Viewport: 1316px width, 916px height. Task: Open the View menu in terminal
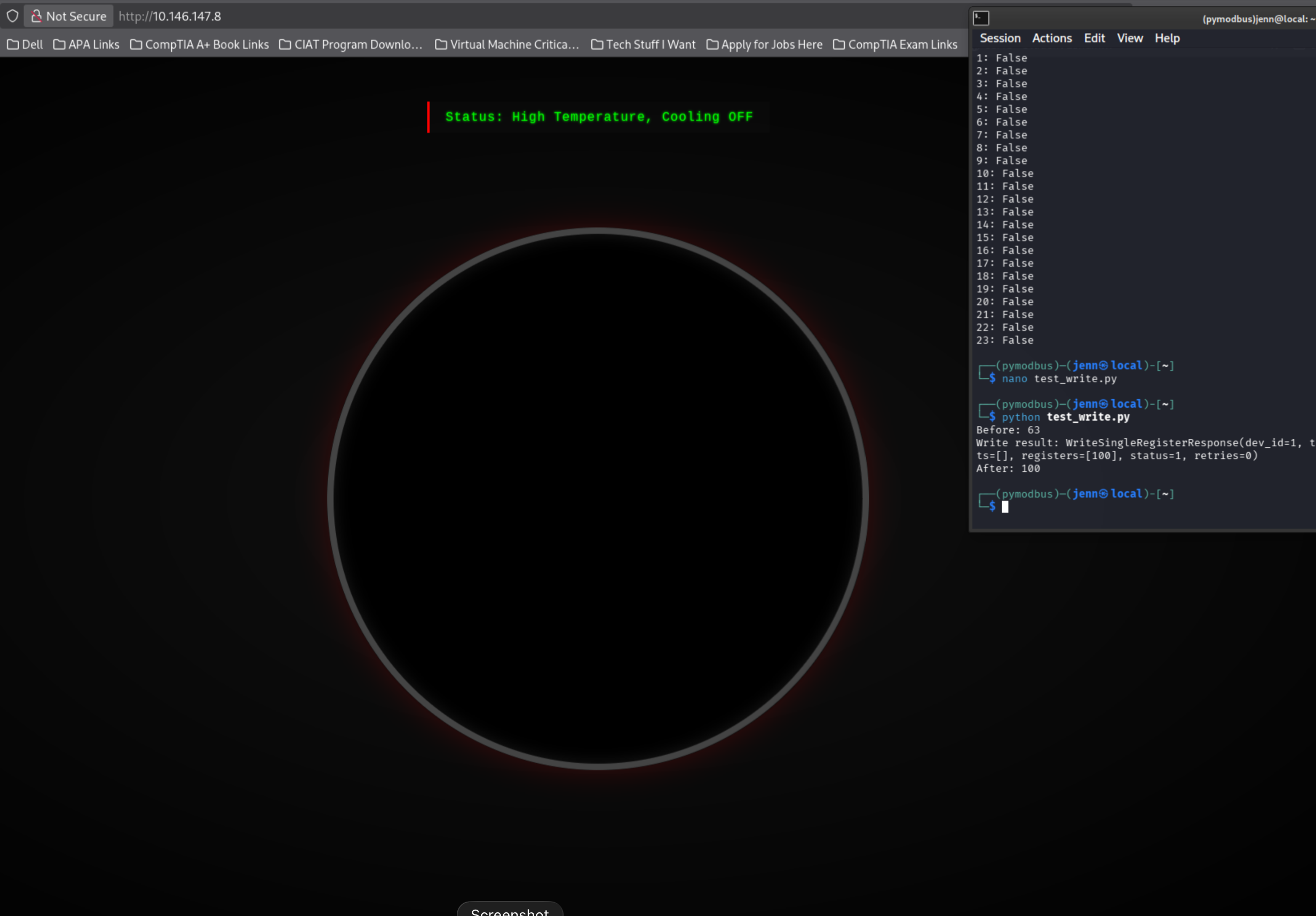pyautogui.click(x=1130, y=38)
